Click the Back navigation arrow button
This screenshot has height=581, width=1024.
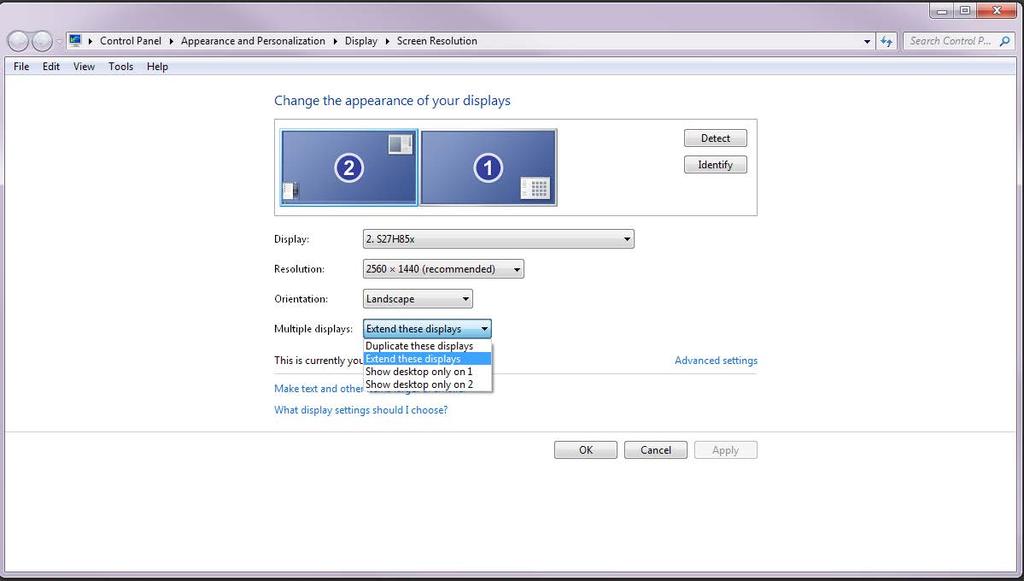pyautogui.click(x=18, y=41)
